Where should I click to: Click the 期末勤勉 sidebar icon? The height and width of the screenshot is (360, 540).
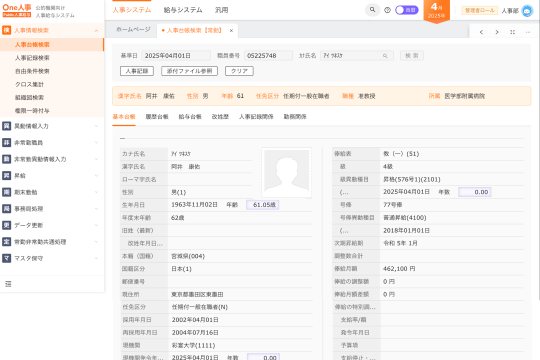pos(7,192)
